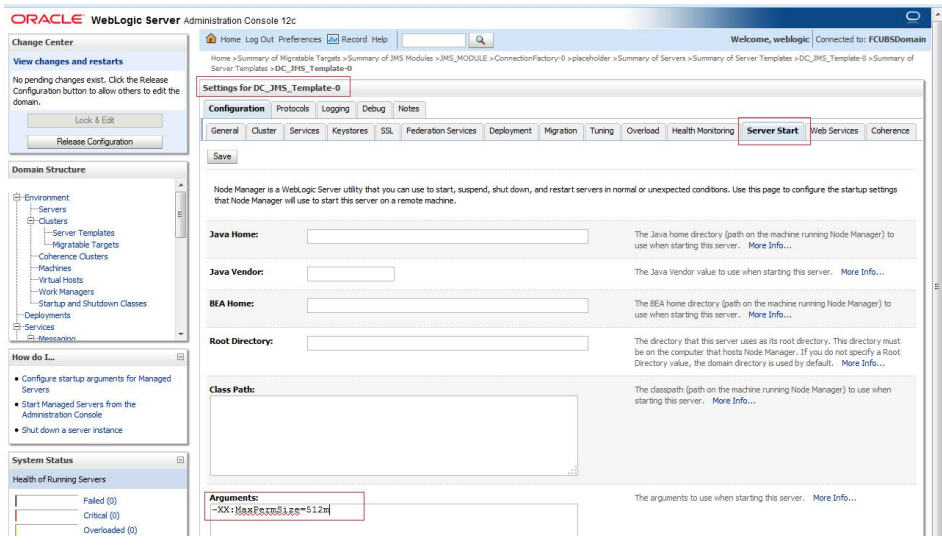Click the Home house icon
The image size is (942, 558).
[x=211, y=39]
